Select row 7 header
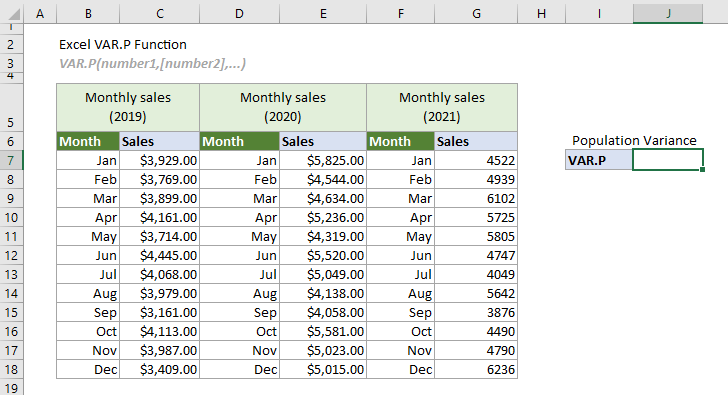The height and width of the screenshot is (395, 728). tap(12, 161)
